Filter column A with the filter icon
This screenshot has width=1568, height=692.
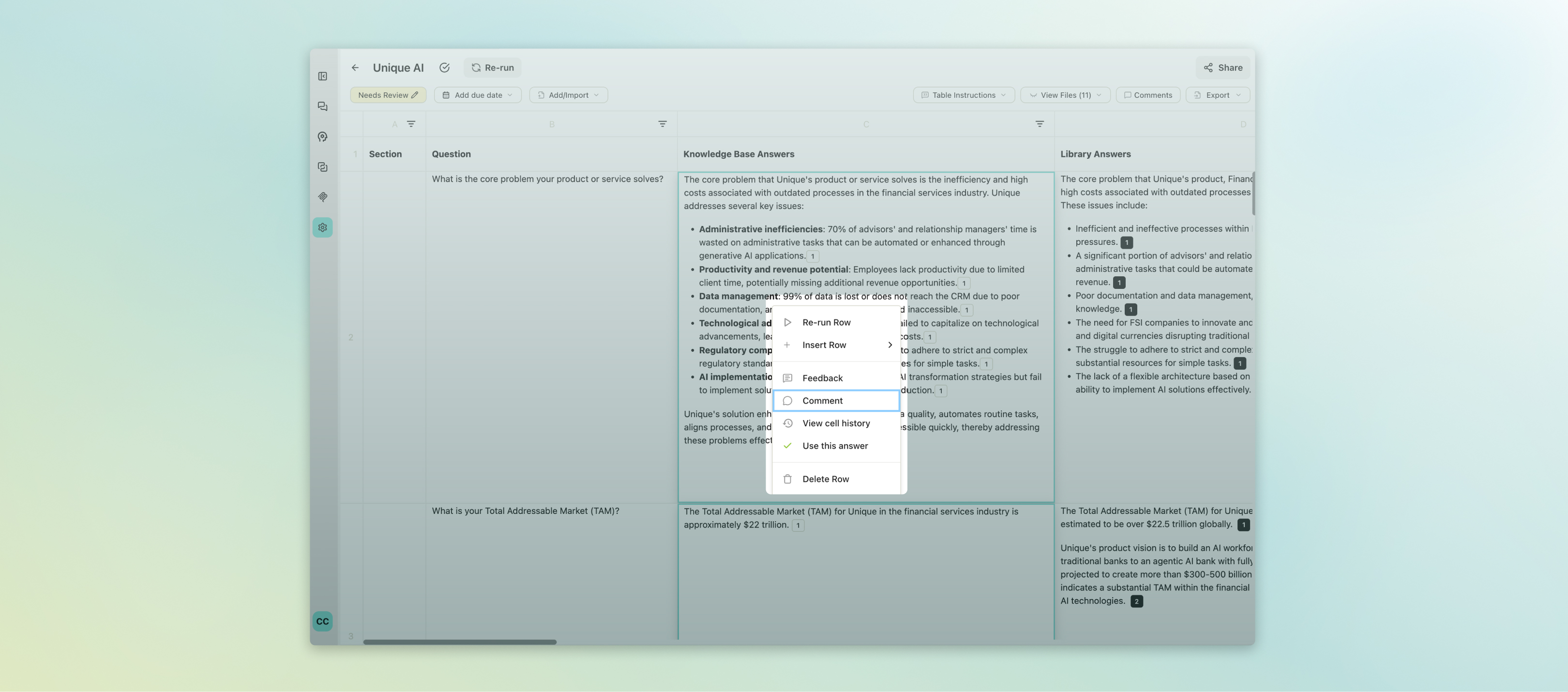tap(411, 124)
